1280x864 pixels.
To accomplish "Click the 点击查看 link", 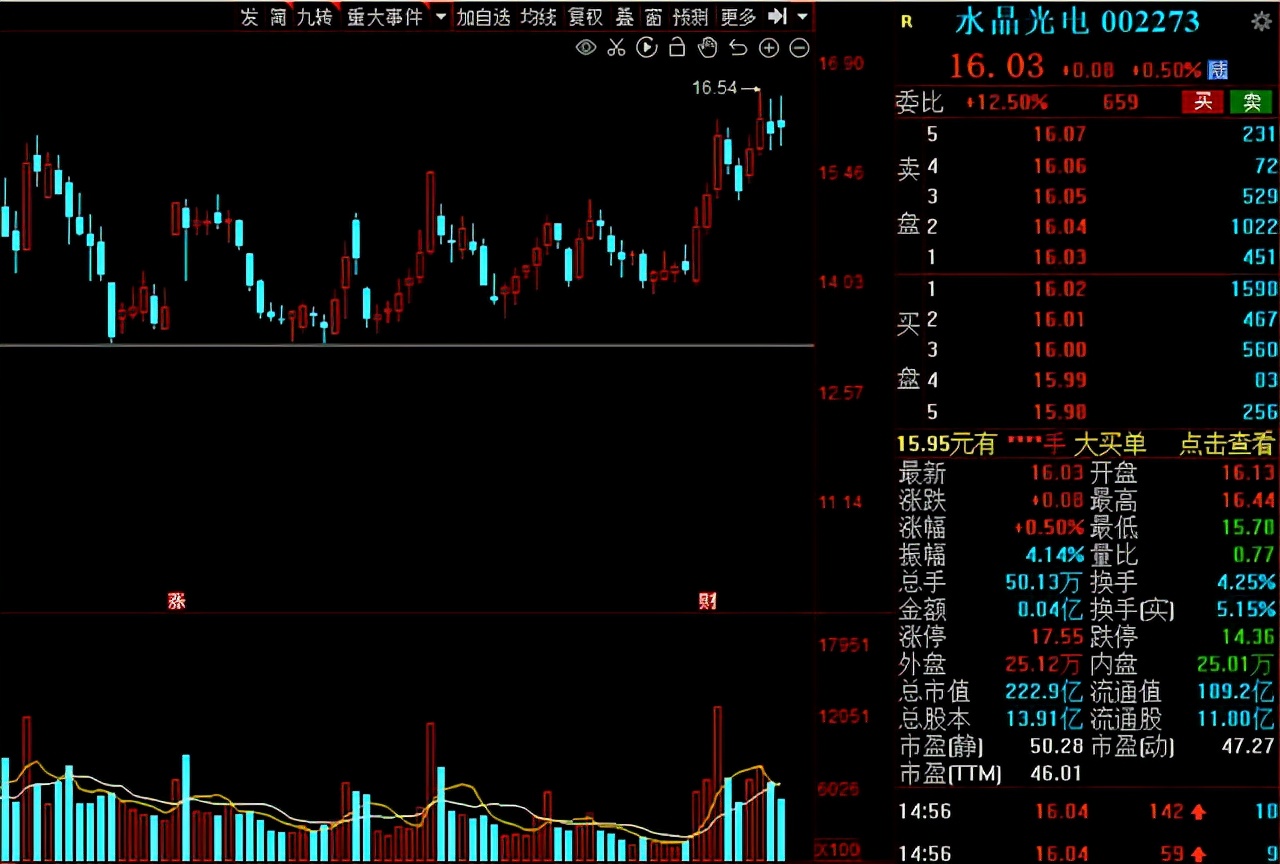I will [x=1227, y=444].
